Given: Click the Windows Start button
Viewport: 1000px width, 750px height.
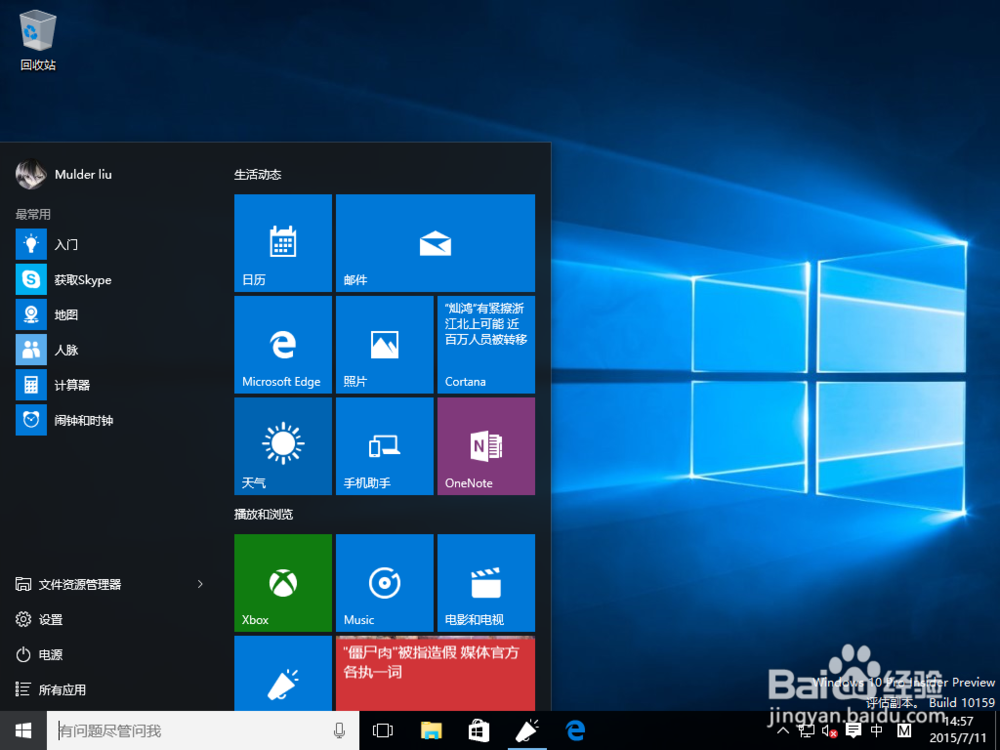Looking at the screenshot, I should 23,731.
